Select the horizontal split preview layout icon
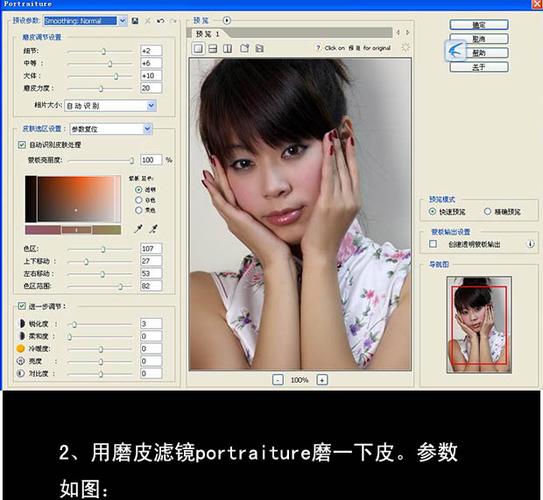543x500 pixels. tap(213, 48)
